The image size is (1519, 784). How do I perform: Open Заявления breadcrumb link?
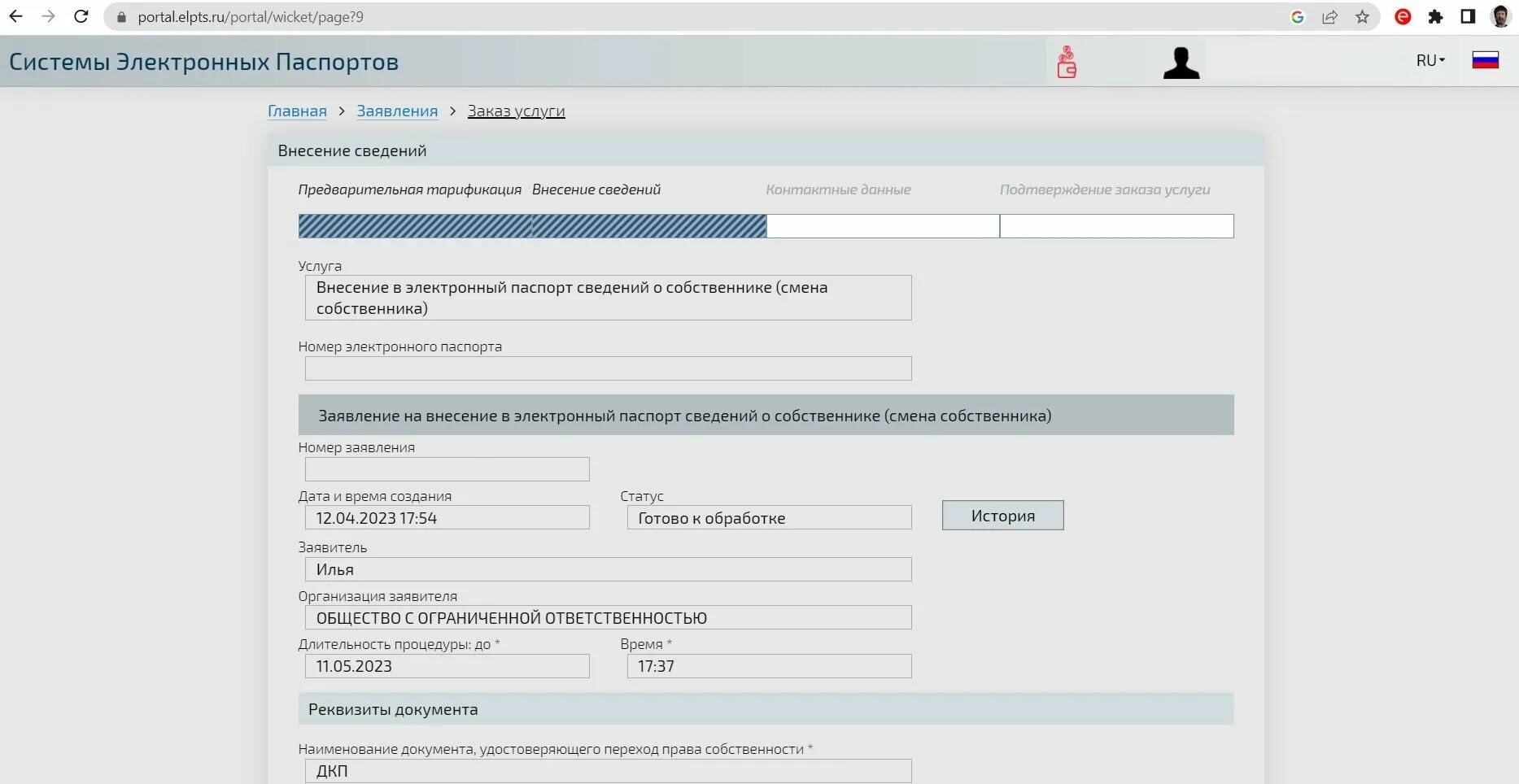397,111
